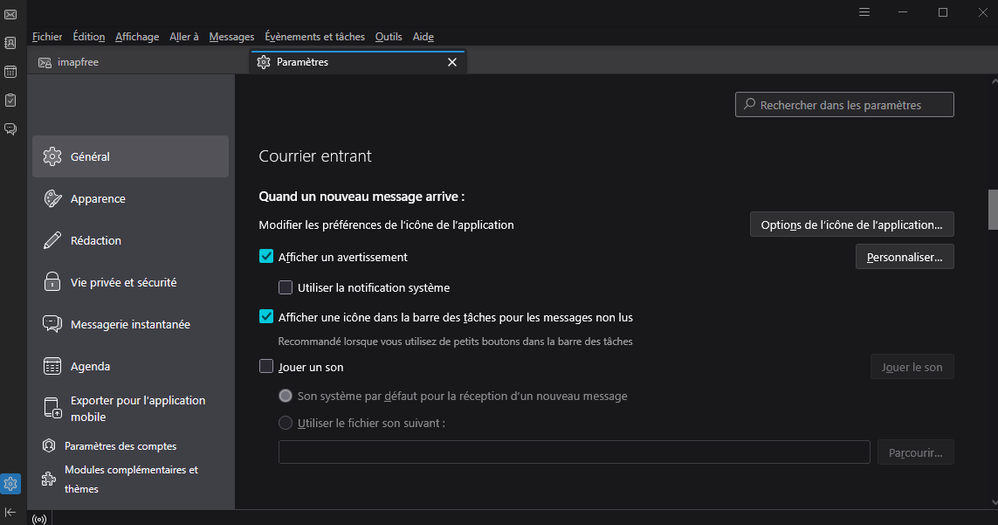Click the vertical scrollbar thumb of settings
The height and width of the screenshot is (525, 998).
[992, 210]
